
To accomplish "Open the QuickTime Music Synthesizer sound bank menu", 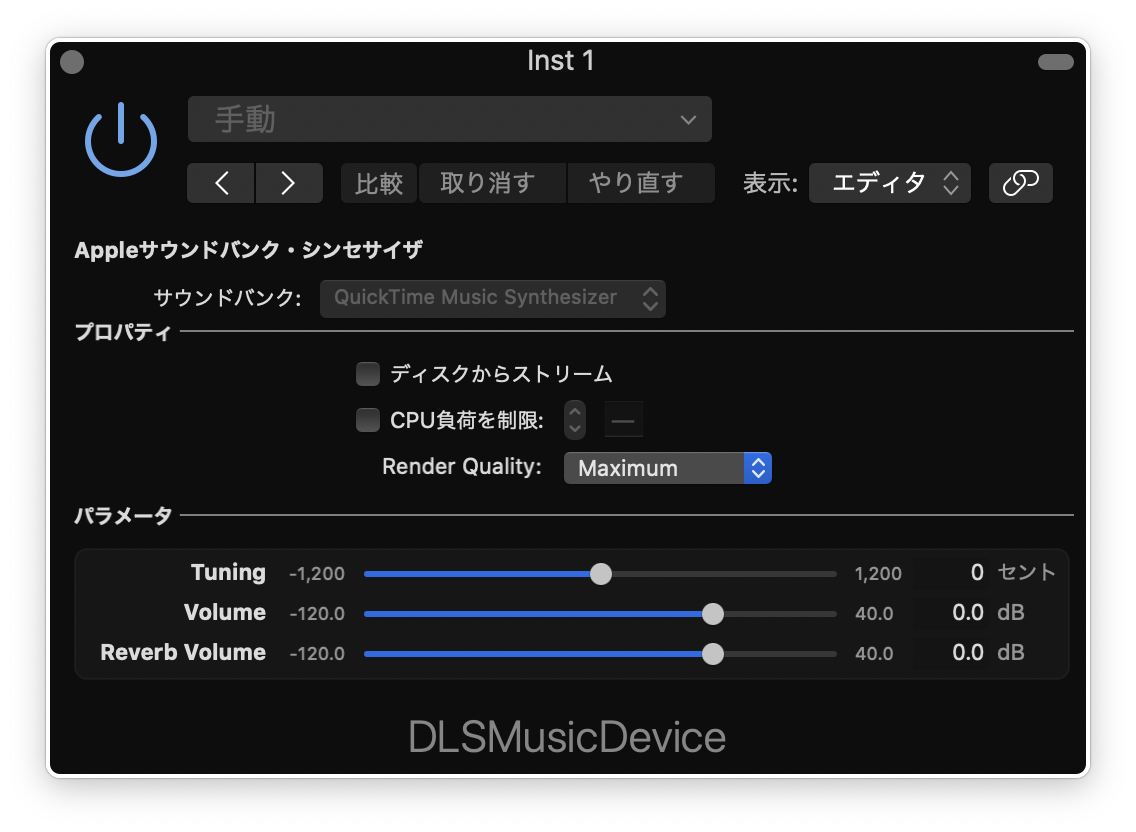I will (492, 298).
